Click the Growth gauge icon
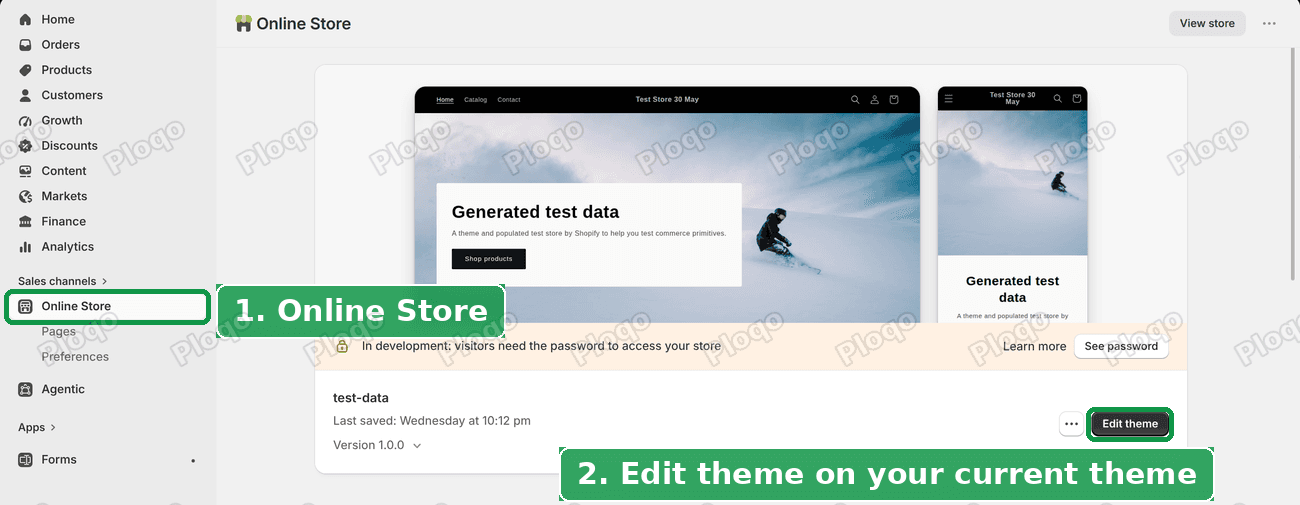Image resolution: width=1300 pixels, height=505 pixels. click(25, 120)
